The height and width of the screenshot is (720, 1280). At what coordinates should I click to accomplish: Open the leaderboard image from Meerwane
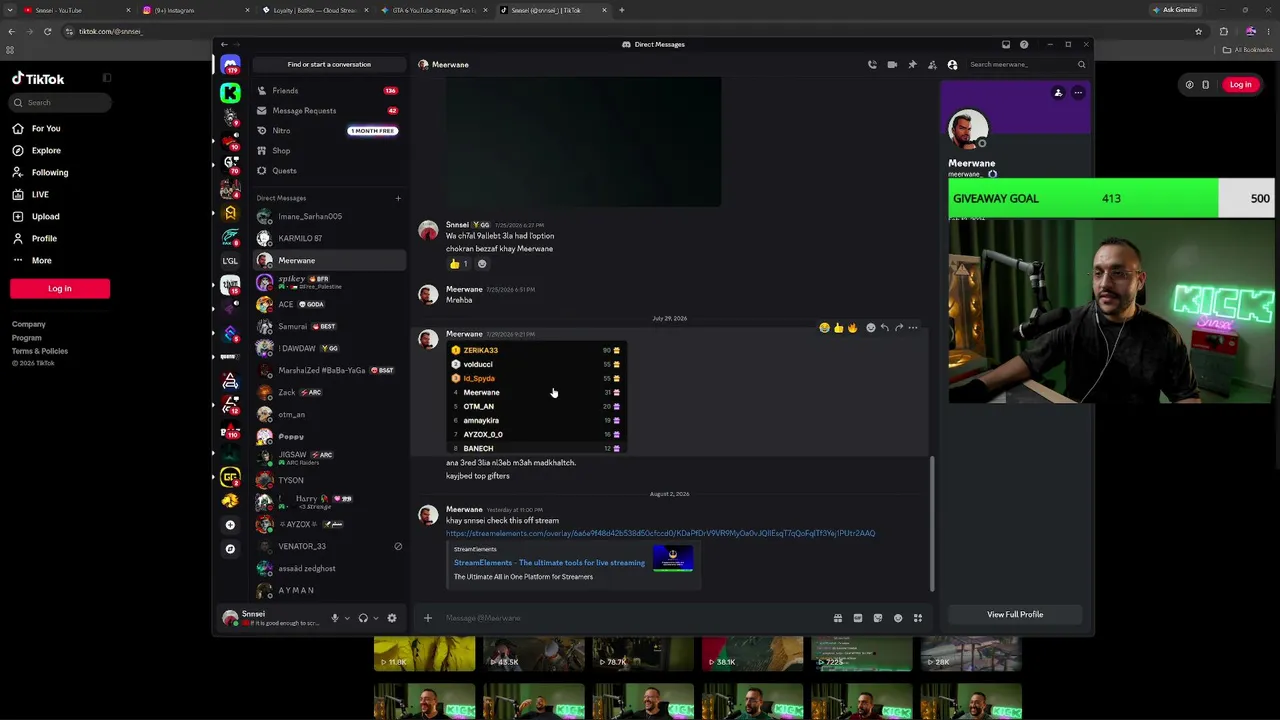536,398
